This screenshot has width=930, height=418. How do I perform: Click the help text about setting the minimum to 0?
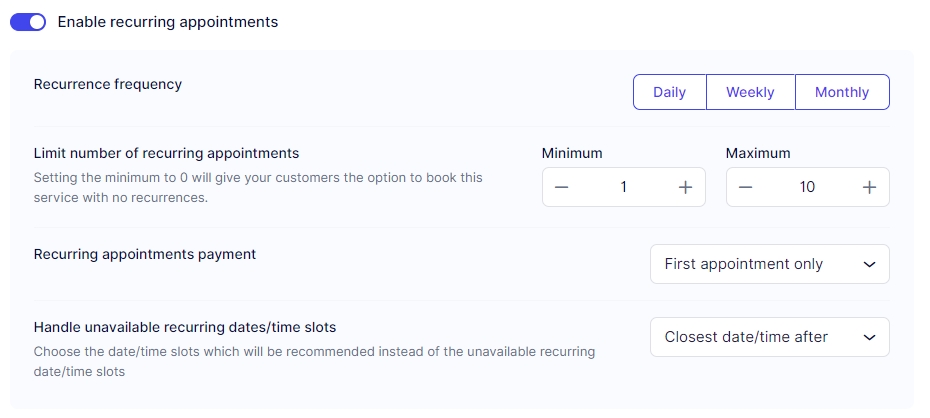pyautogui.click(x=258, y=187)
